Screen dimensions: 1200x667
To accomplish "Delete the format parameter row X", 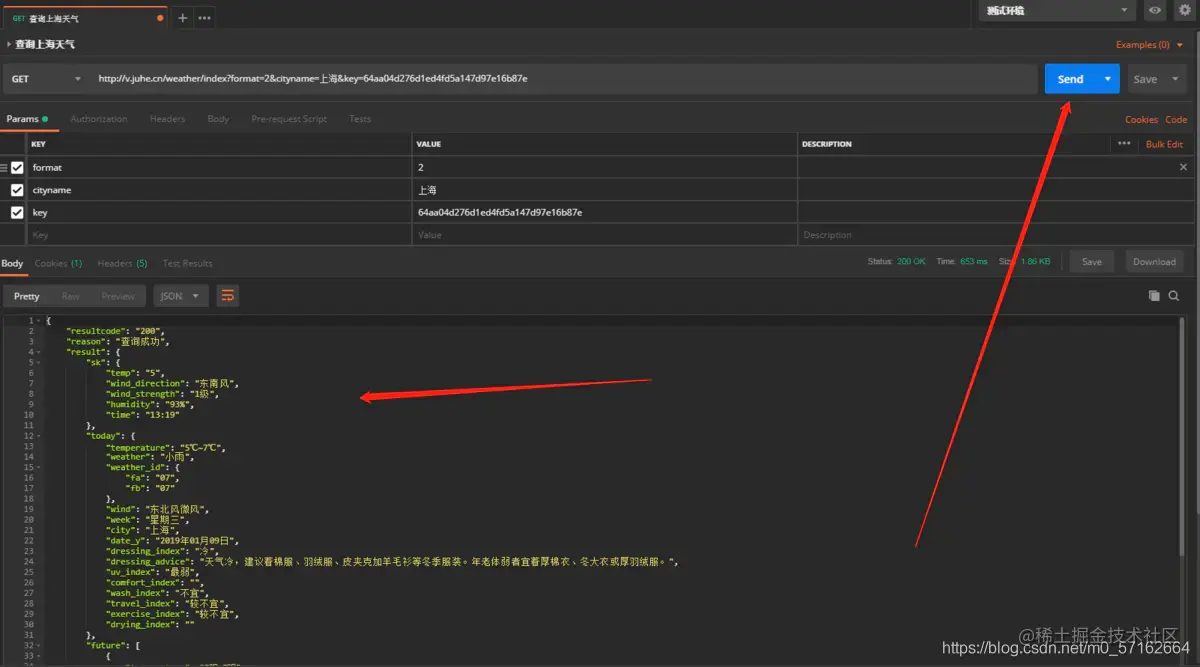I will pyautogui.click(x=1184, y=167).
